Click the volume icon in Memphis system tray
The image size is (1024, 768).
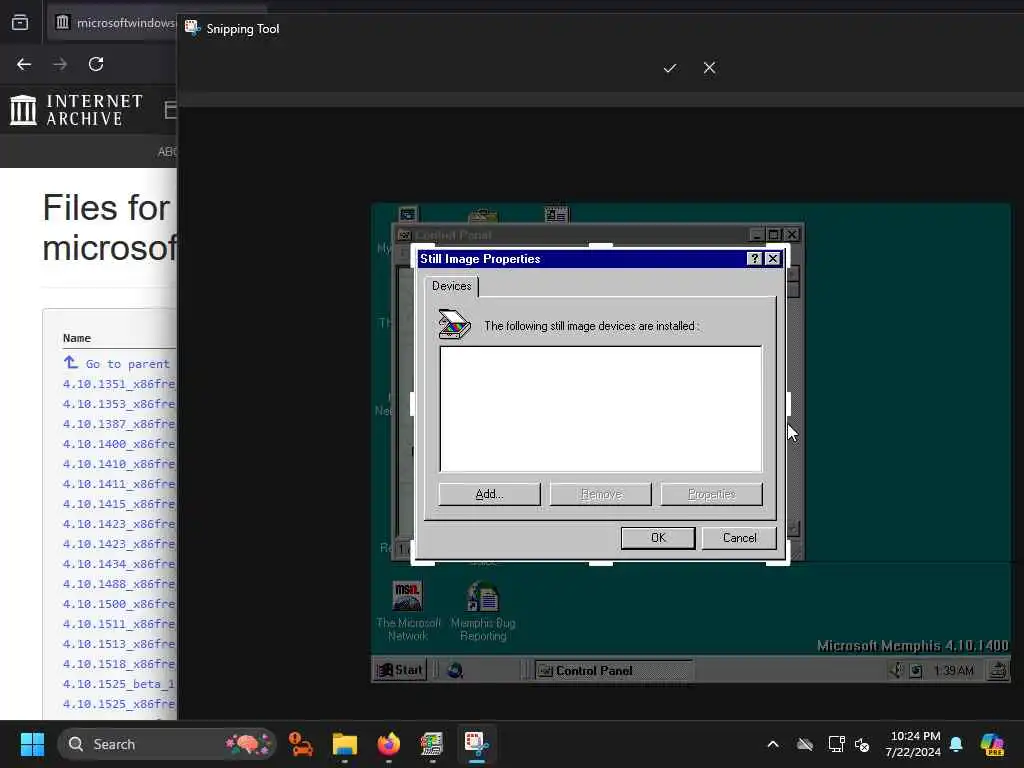point(897,670)
